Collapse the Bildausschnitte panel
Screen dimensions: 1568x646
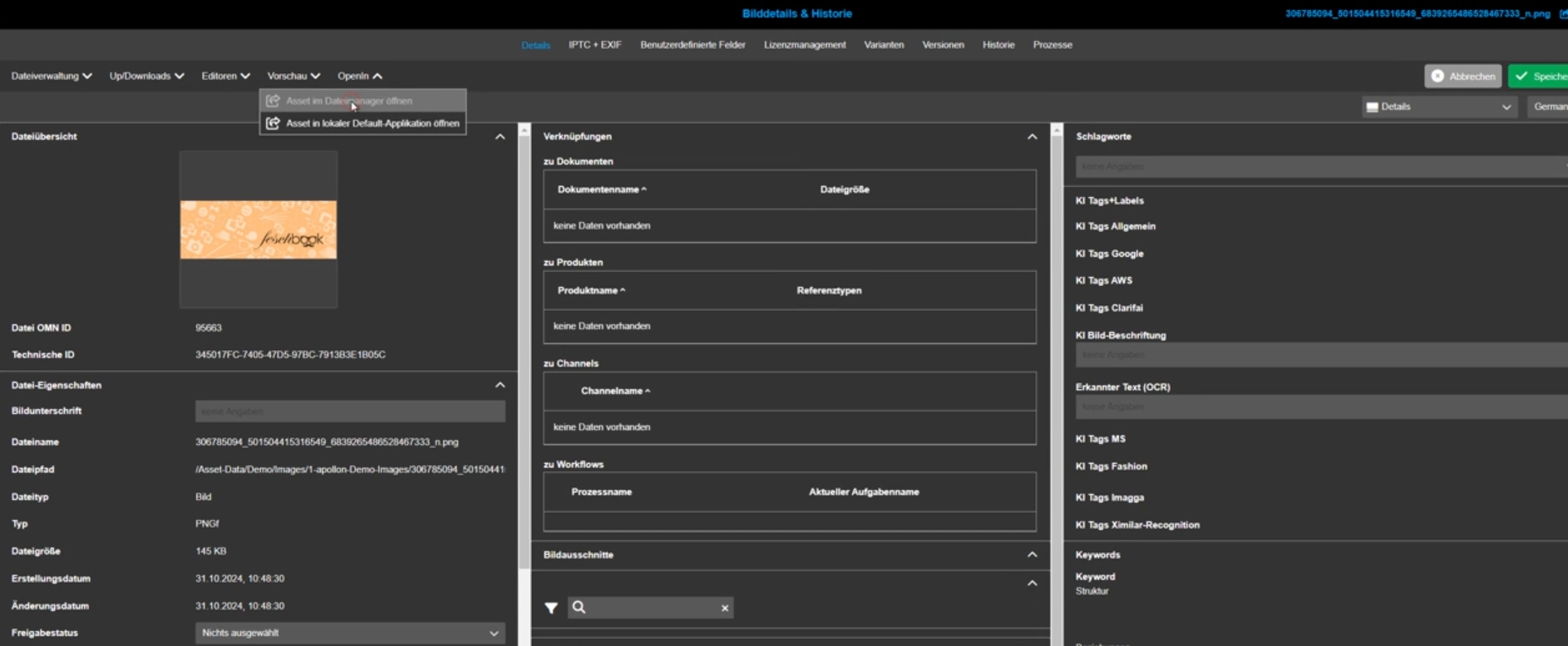coord(1032,555)
